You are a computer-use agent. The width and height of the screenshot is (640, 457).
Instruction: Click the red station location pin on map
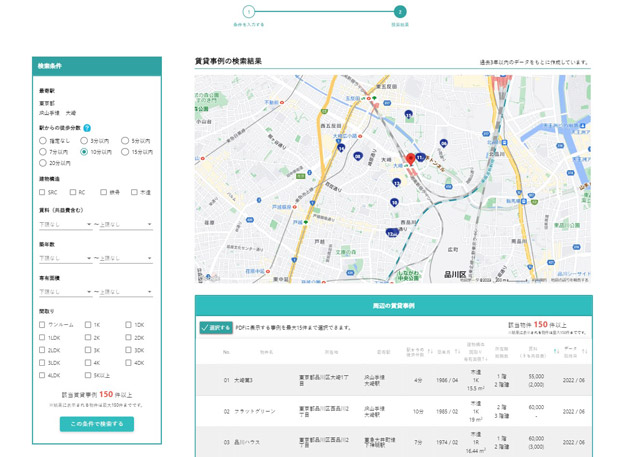(411, 159)
